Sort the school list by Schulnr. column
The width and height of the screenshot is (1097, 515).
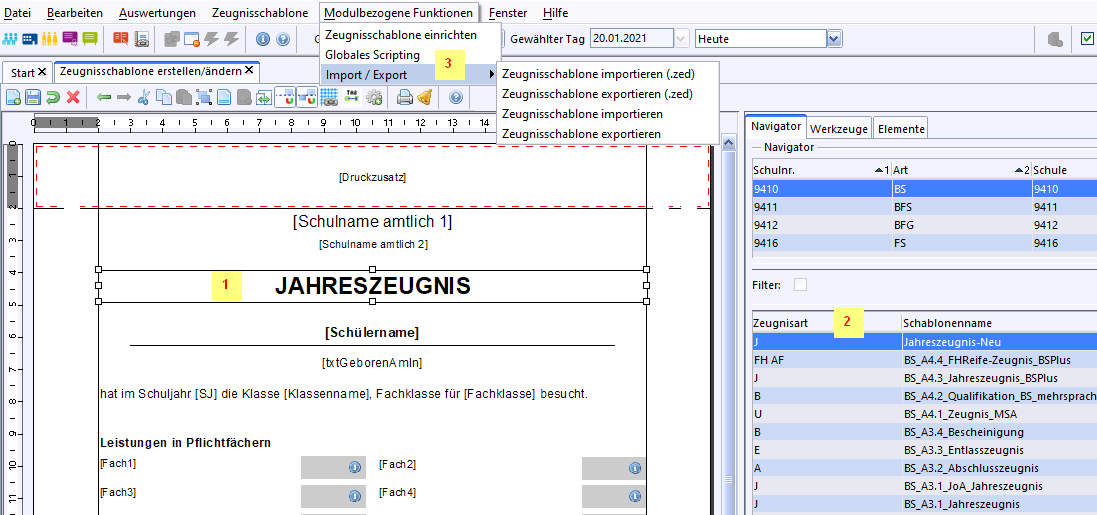tap(821, 170)
